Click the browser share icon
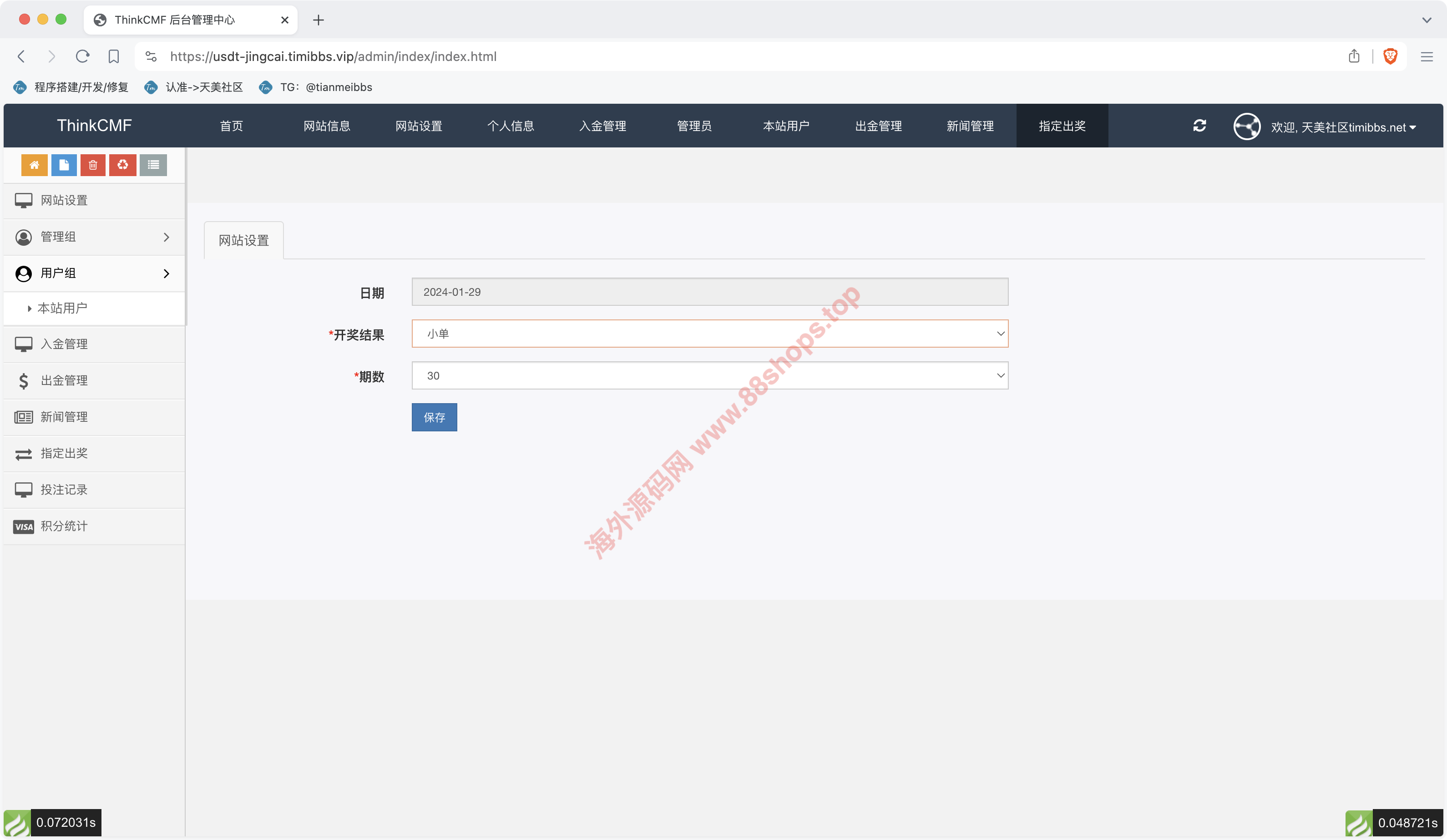The image size is (1447, 840). click(1354, 56)
